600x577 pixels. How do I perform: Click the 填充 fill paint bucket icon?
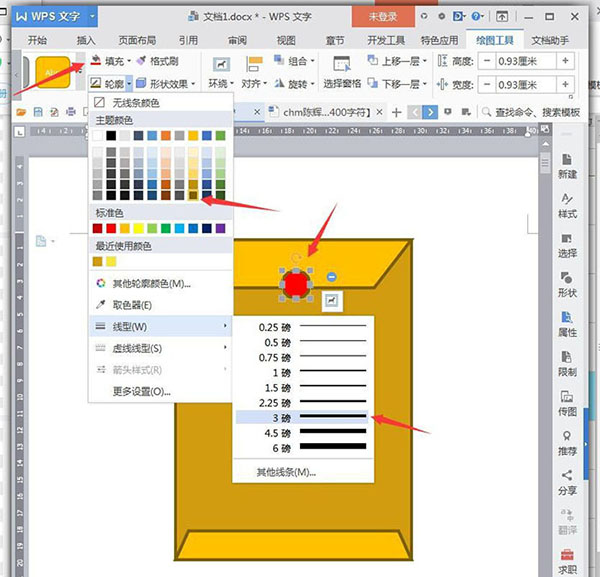click(x=96, y=60)
